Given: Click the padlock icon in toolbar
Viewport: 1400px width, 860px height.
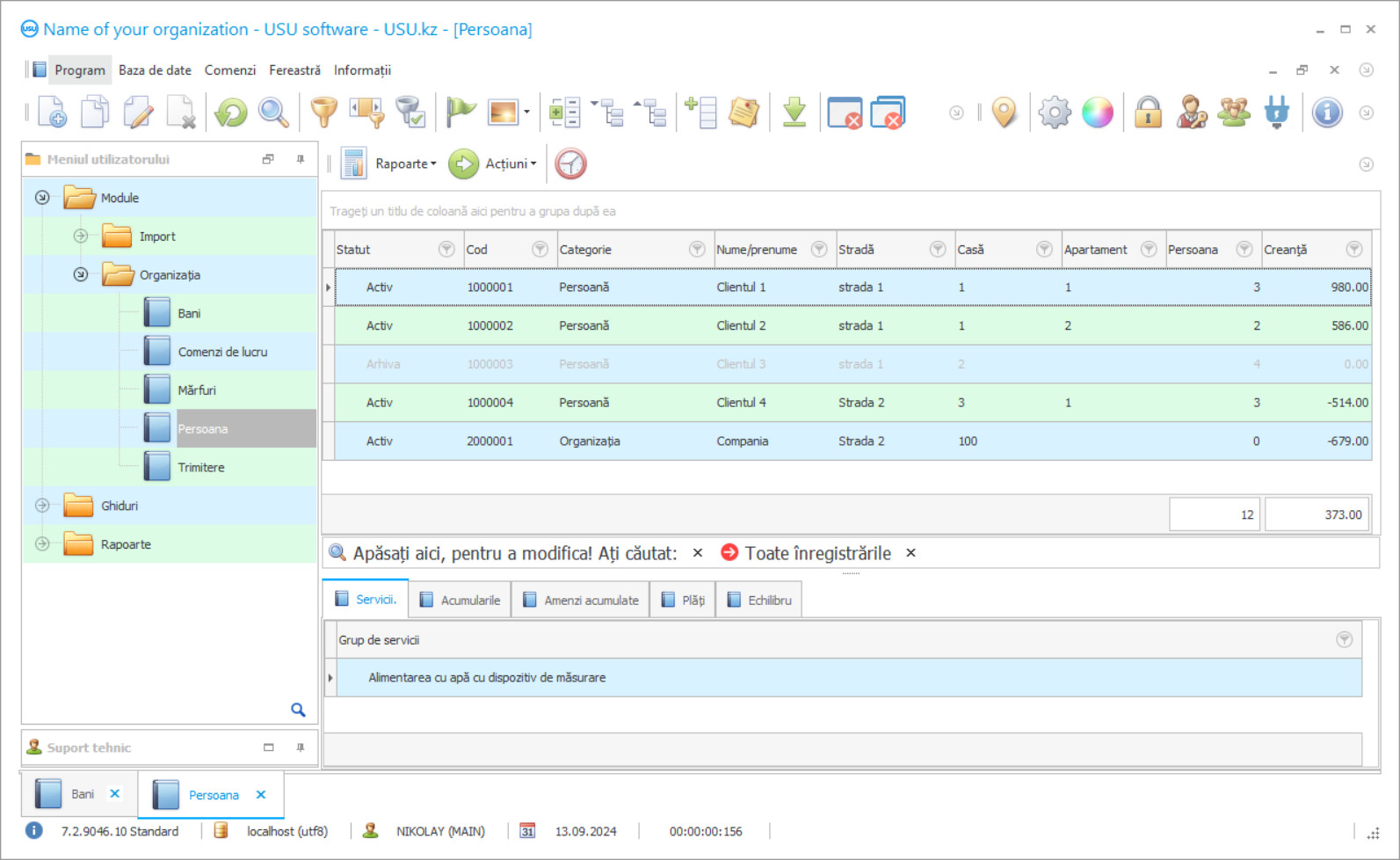Looking at the screenshot, I should coord(1148,113).
